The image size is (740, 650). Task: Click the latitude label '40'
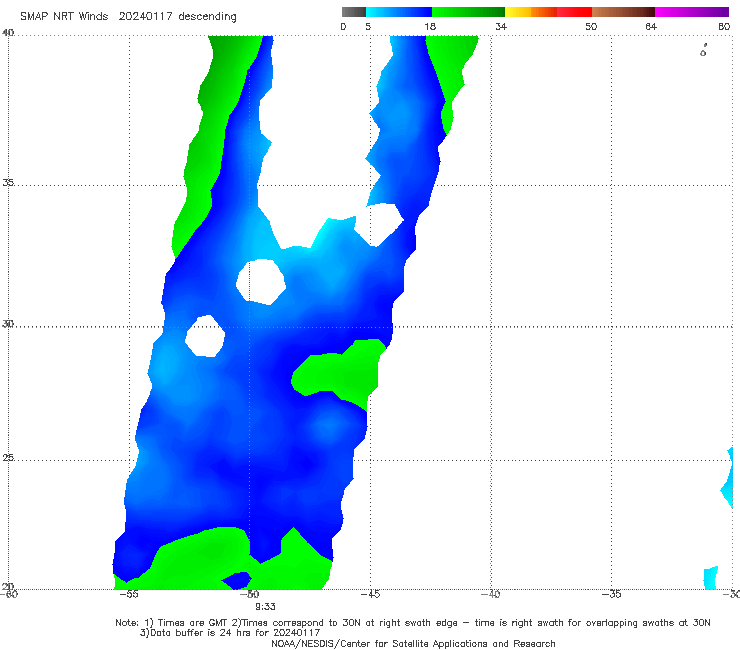click(8, 33)
